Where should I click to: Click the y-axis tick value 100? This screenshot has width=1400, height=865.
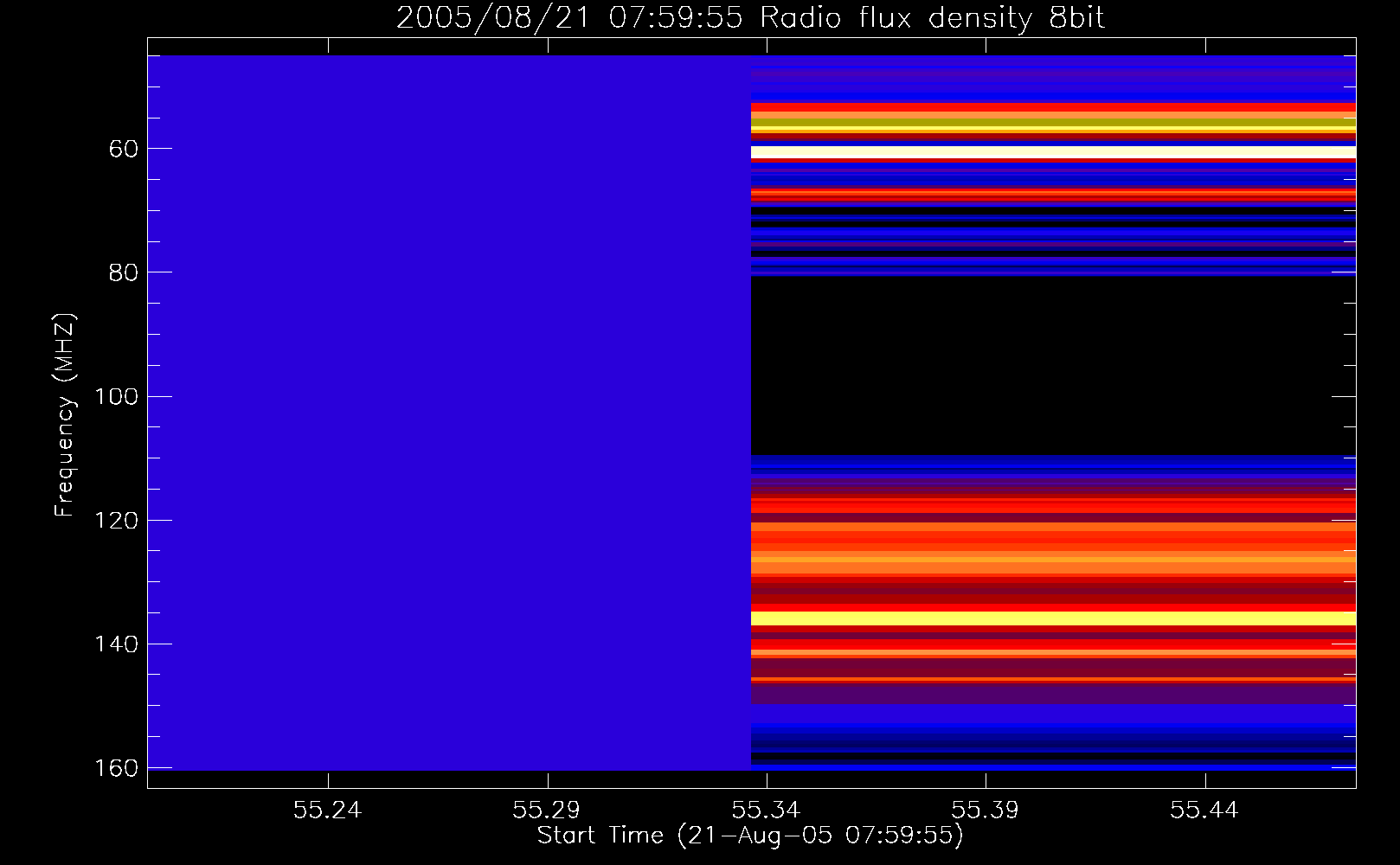pos(116,397)
